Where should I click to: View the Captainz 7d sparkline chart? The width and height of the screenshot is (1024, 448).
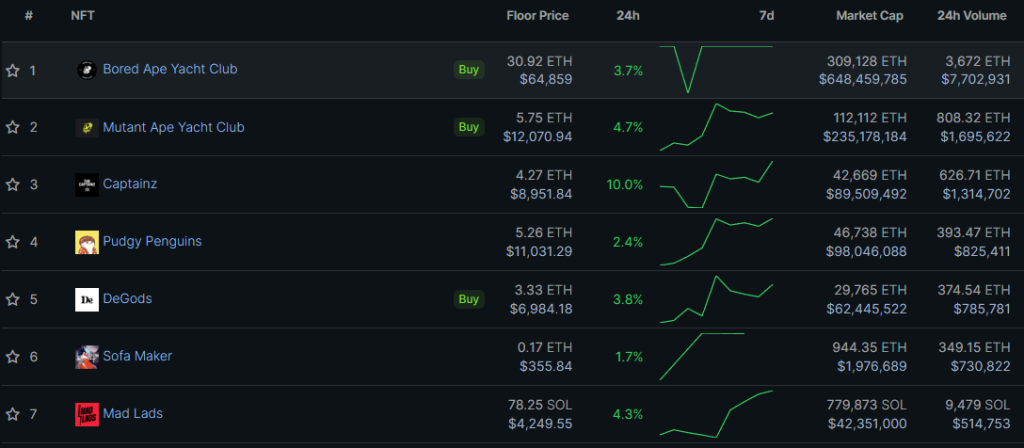(716, 185)
